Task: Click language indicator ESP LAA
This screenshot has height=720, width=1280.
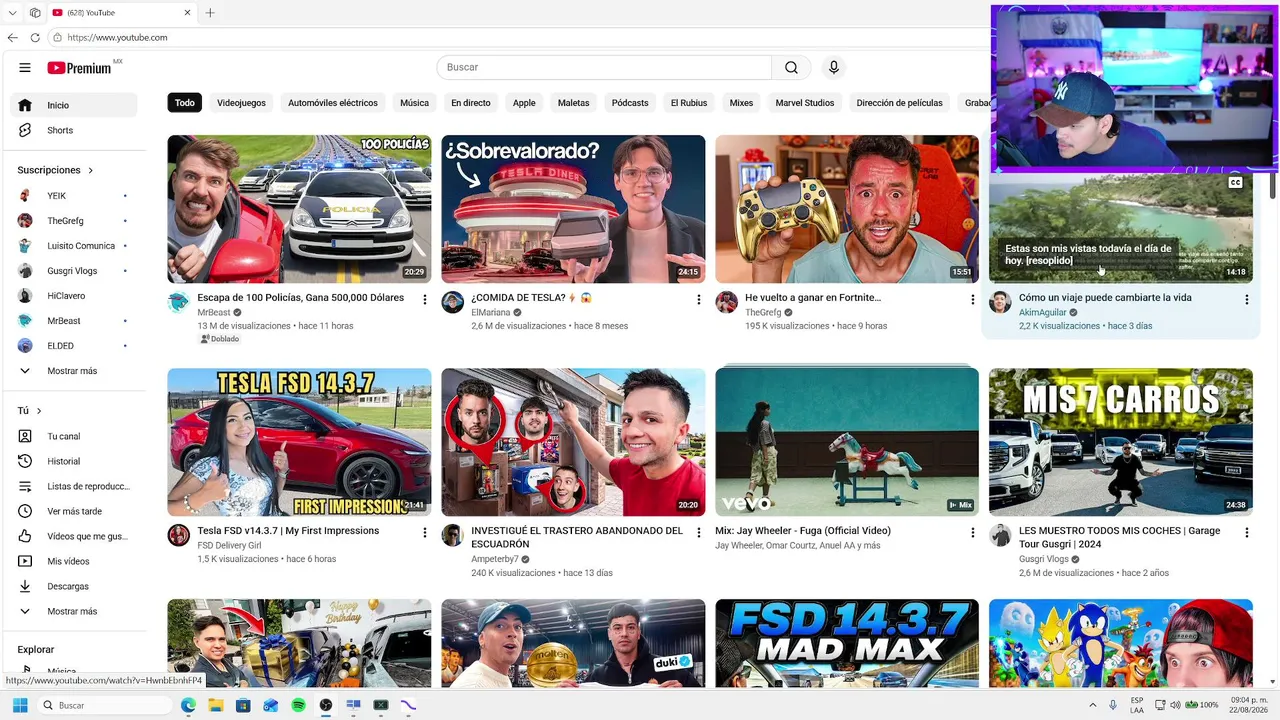Action: (1137, 705)
